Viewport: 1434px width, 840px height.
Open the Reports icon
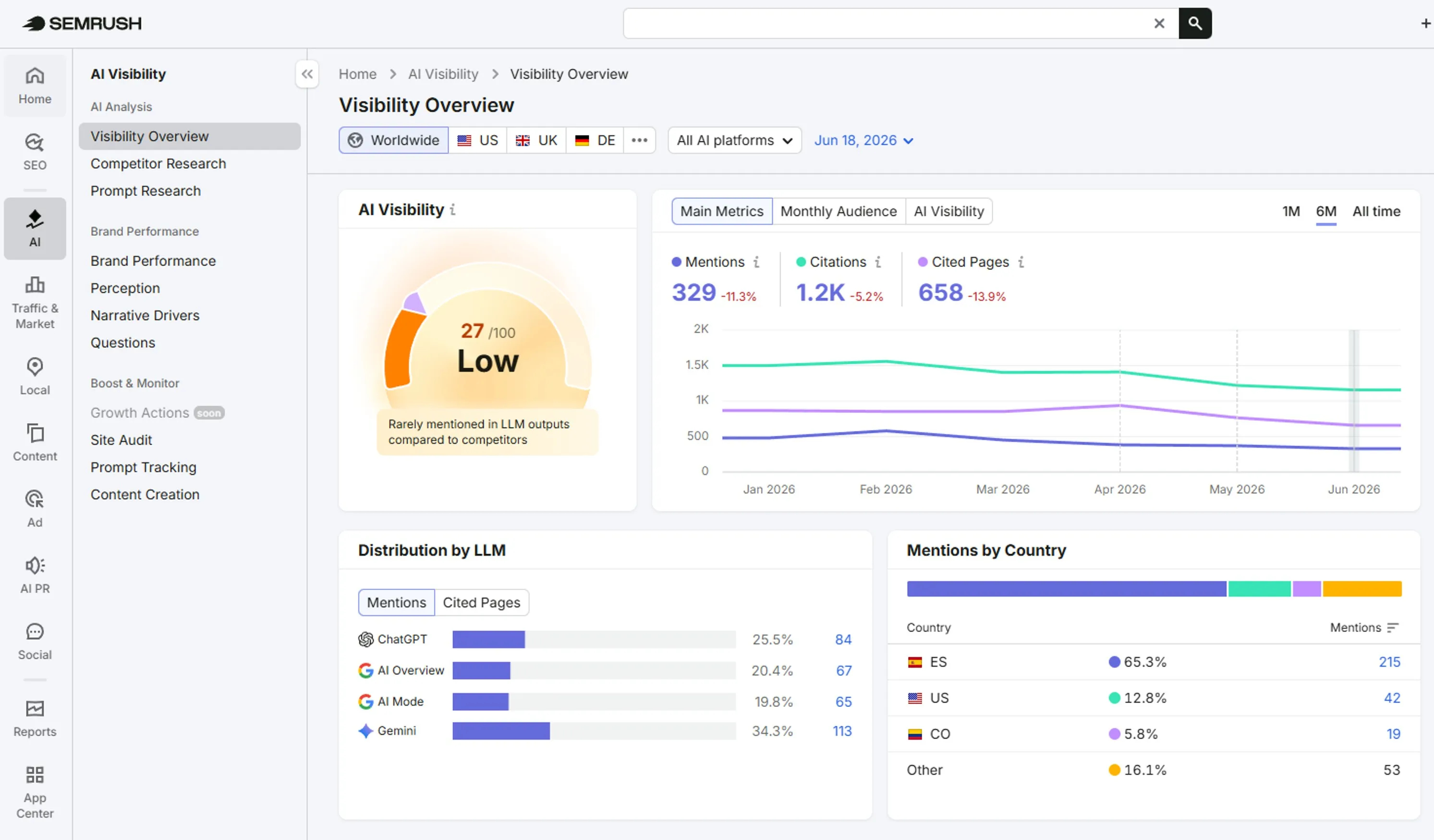(x=35, y=718)
